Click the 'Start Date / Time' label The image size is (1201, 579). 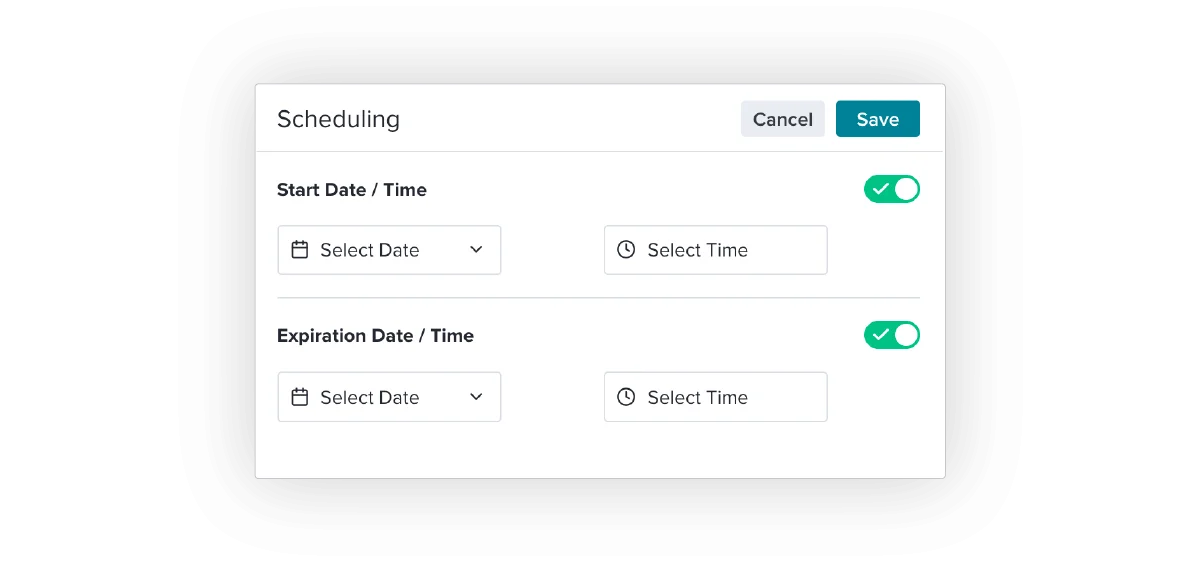pos(352,190)
